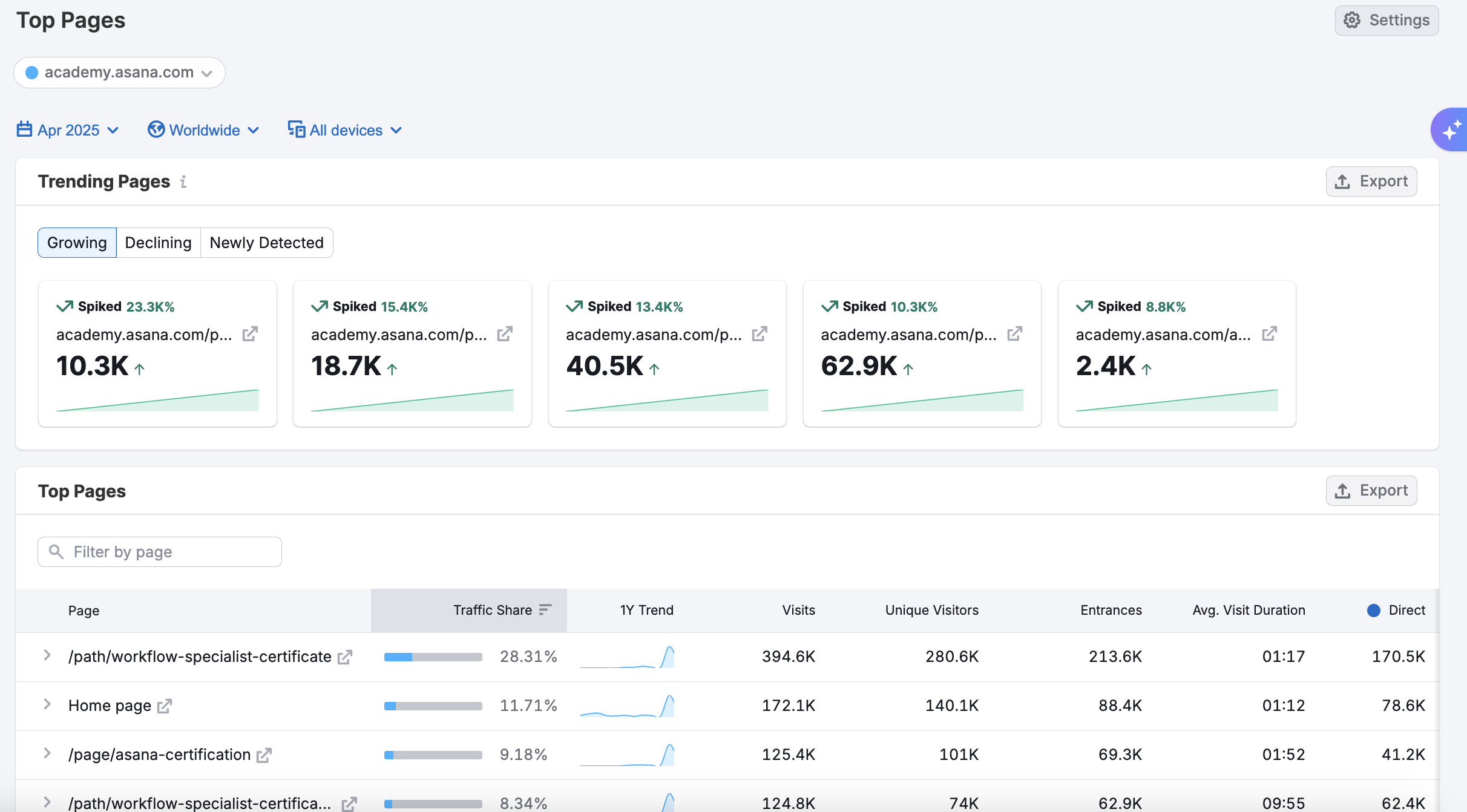The height and width of the screenshot is (812, 1467).
Task: Open external link on 23.3K% spiked card
Action: coord(250,334)
